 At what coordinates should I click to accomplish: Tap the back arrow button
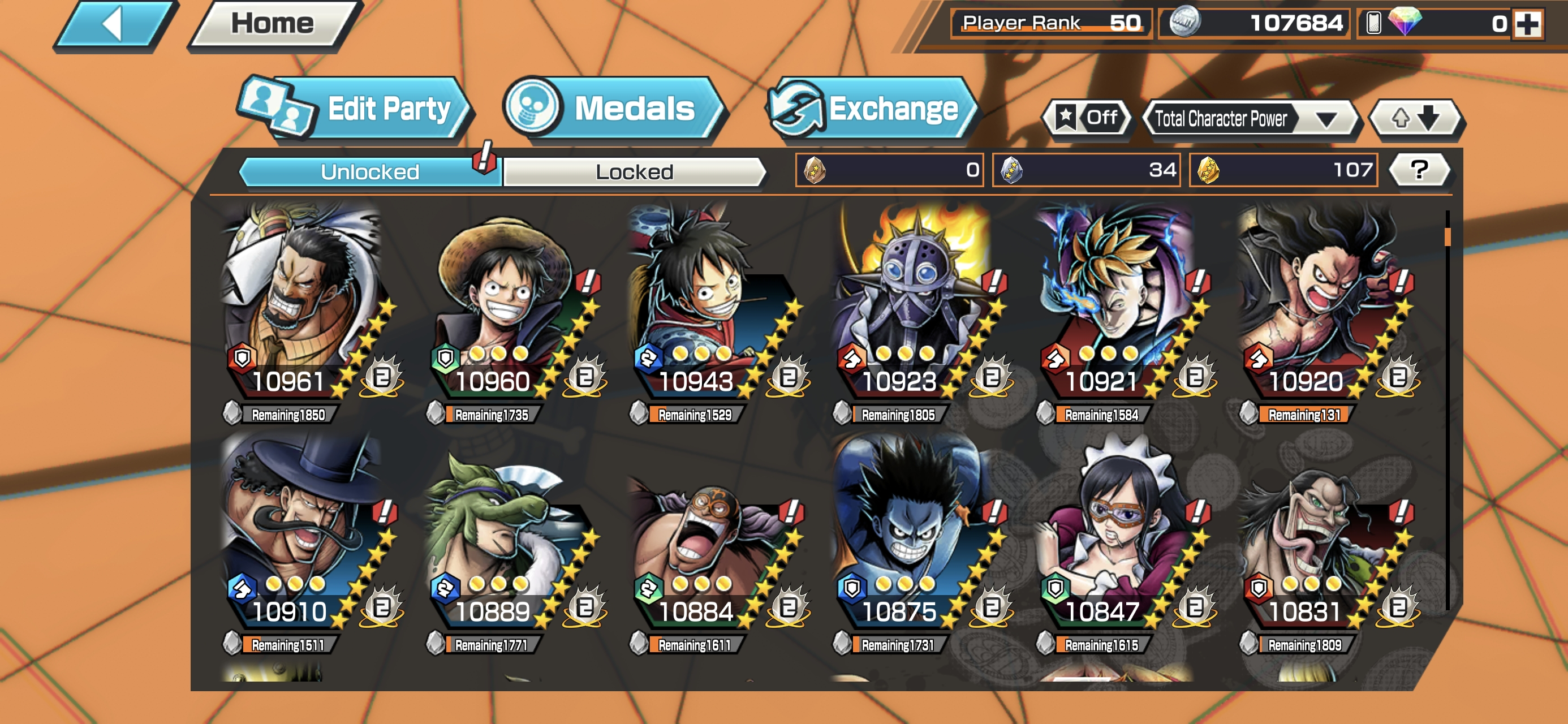[x=115, y=24]
